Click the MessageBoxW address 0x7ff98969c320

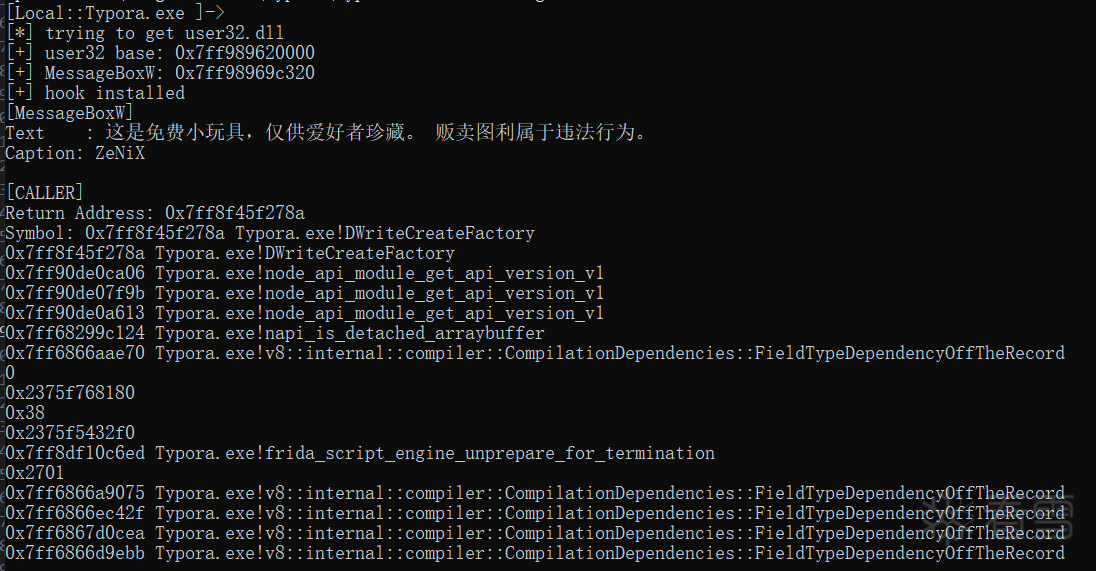245,73
